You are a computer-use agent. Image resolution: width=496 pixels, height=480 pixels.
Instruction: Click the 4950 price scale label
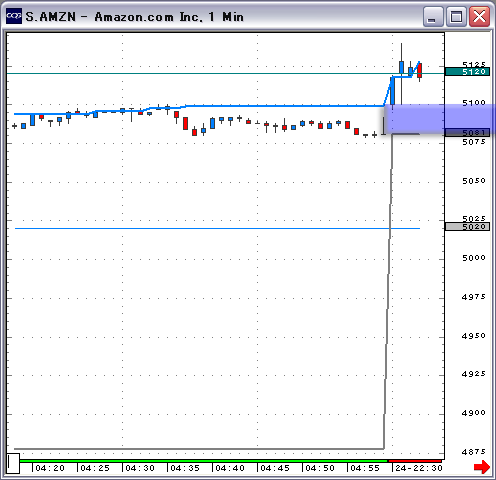click(x=474, y=336)
